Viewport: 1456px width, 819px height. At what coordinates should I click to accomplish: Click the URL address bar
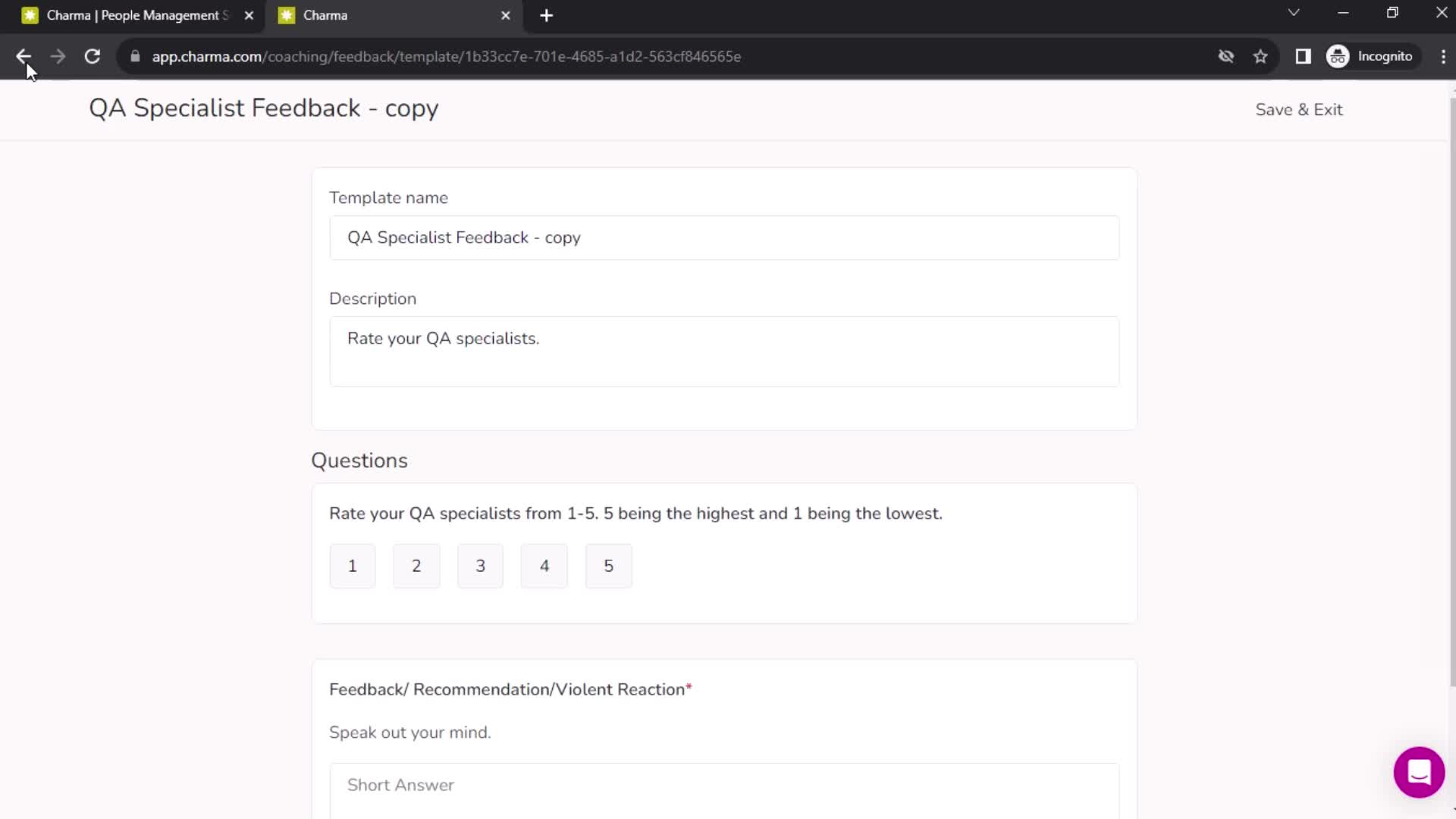(667, 56)
